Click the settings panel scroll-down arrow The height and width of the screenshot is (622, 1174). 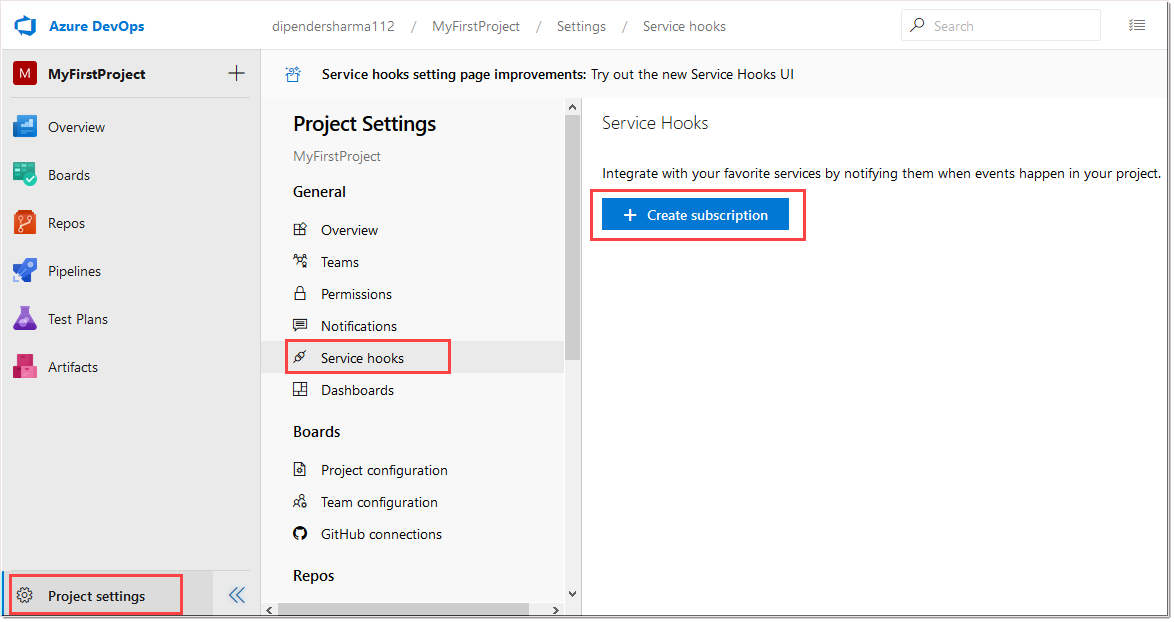coord(572,593)
